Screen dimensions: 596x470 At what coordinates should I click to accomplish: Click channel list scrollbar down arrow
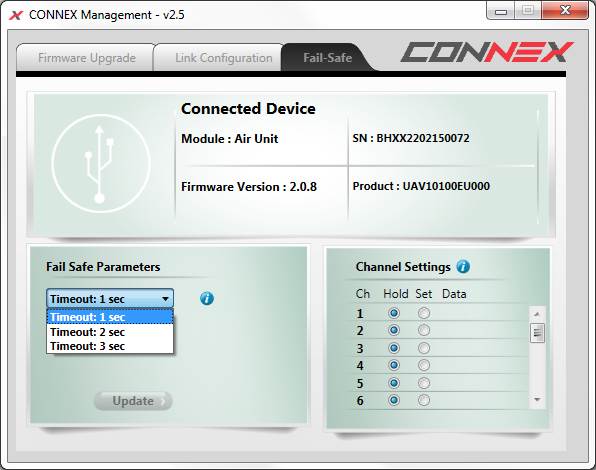pos(537,400)
